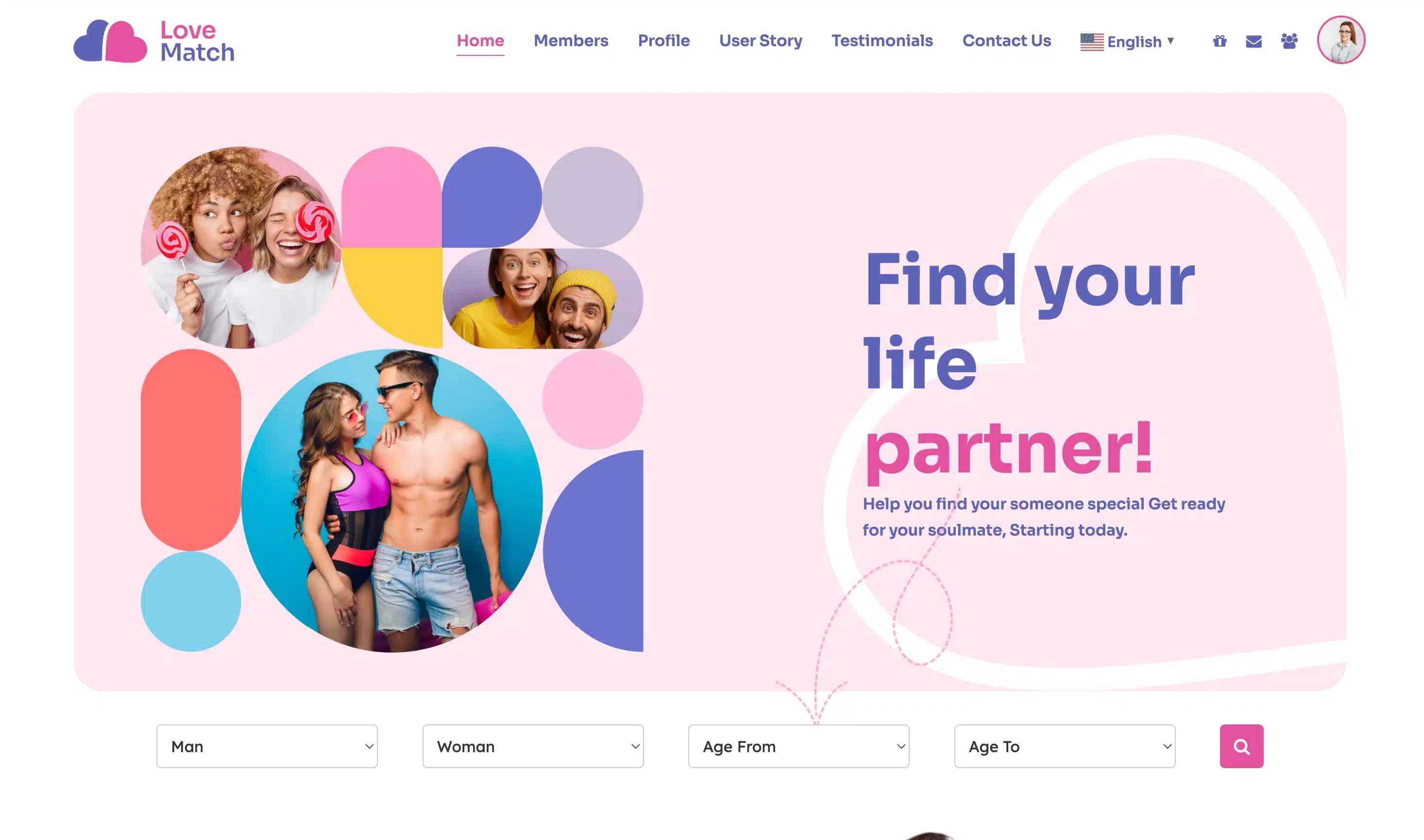Click the Love Match hearts logo
The width and height of the screenshot is (1424, 840).
tap(110, 41)
